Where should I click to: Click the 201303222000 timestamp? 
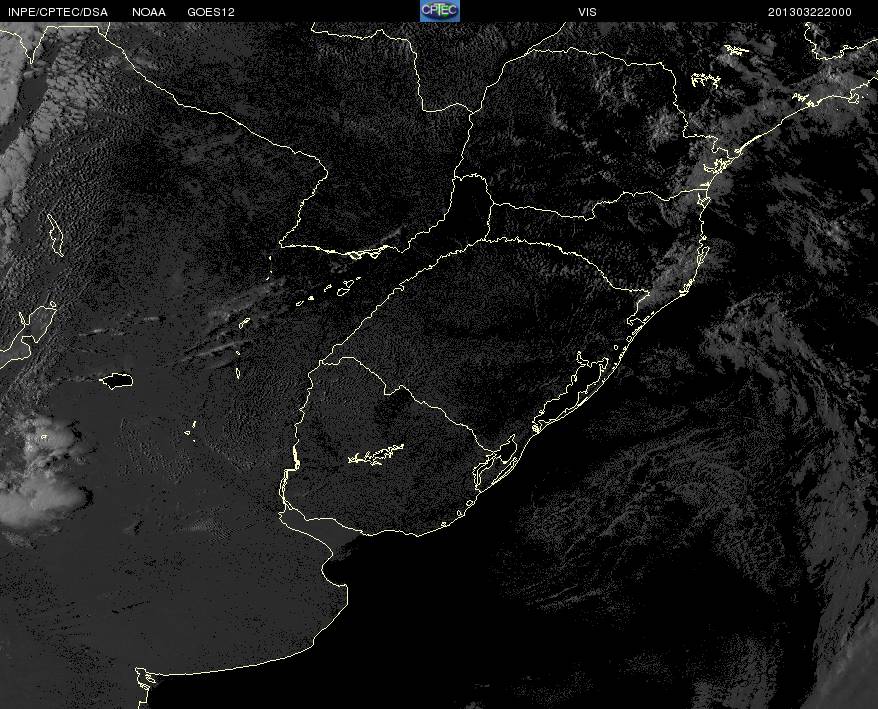coord(810,12)
